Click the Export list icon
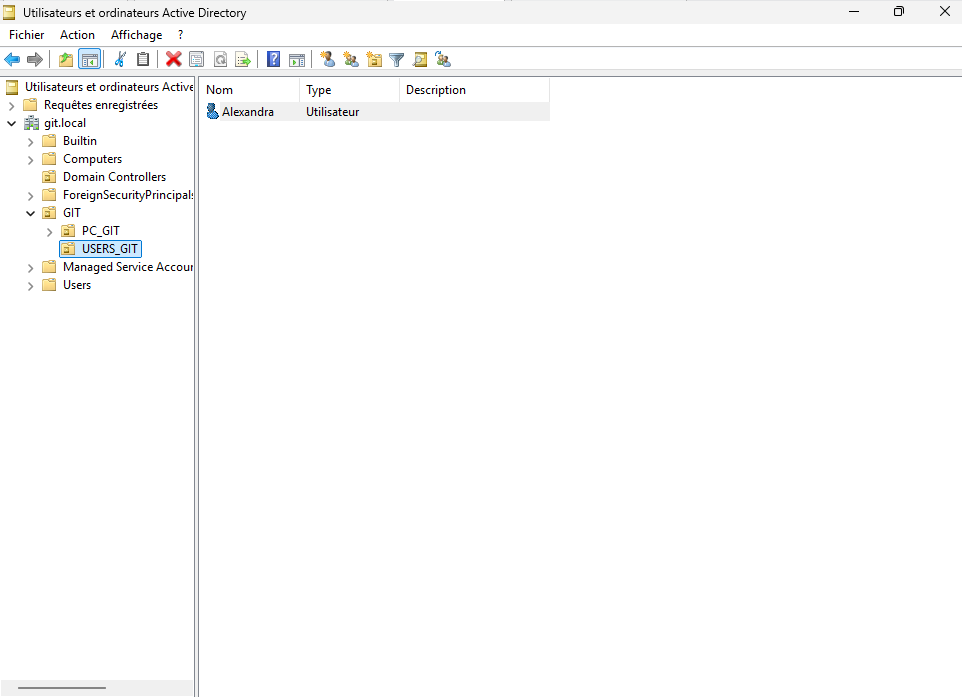This screenshot has width=962, height=697. [x=243, y=60]
